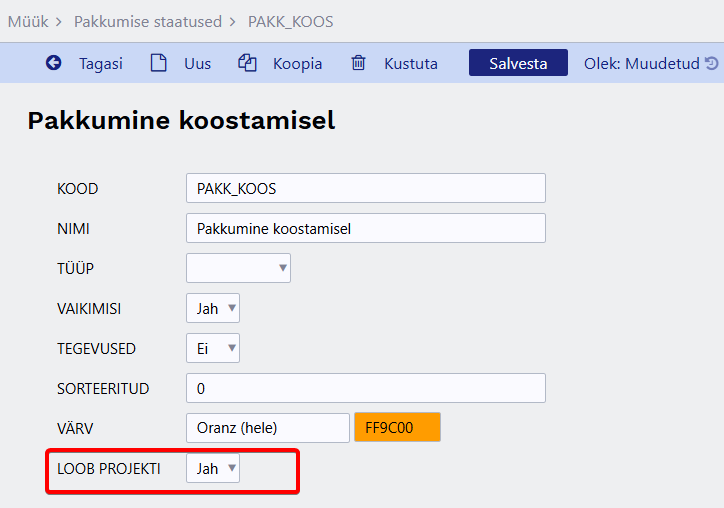Select the PAKK_KOOS breadcrumb item

(291, 21)
